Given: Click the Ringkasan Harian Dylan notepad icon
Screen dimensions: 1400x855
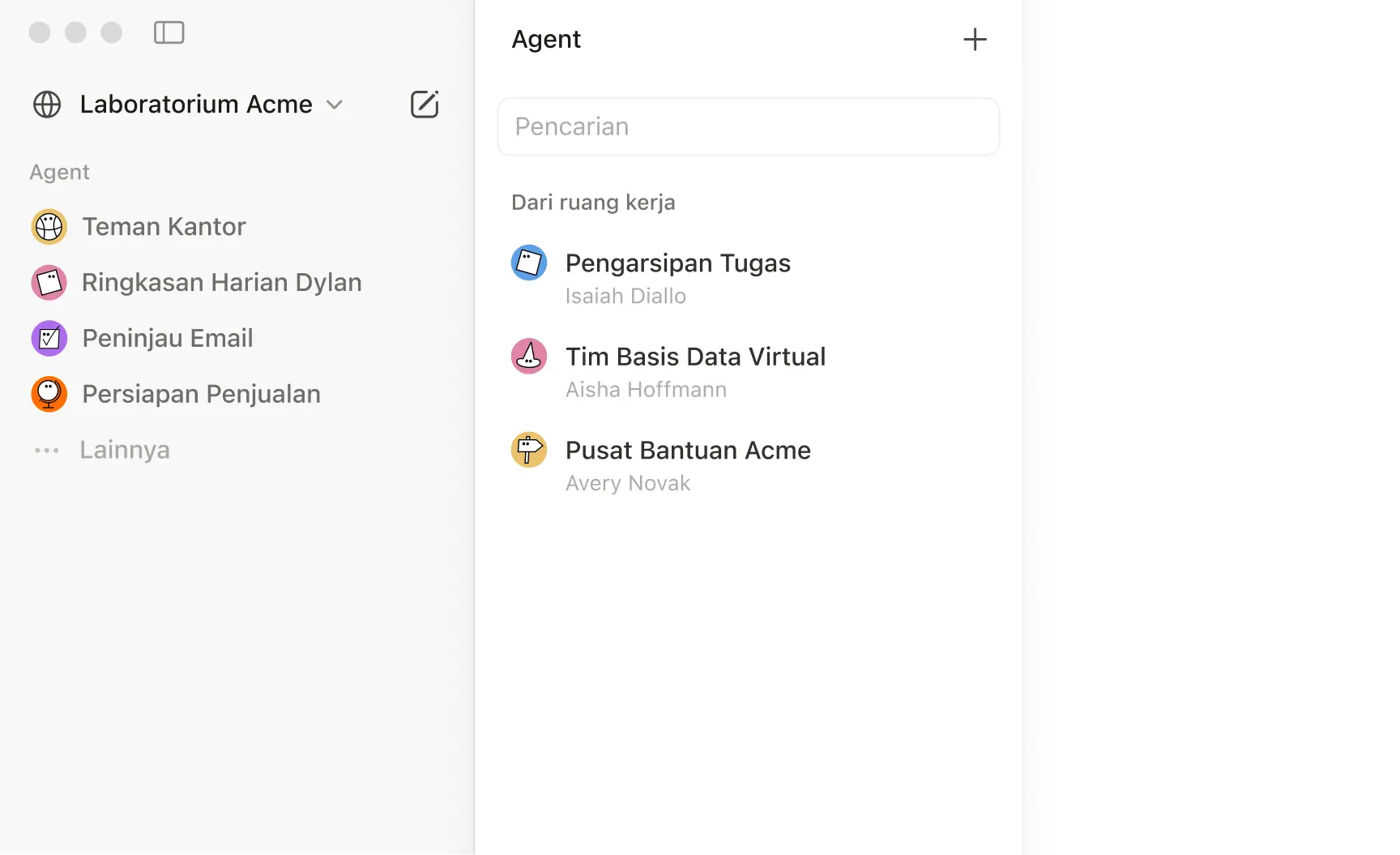Looking at the screenshot, I should click(x=49, y=282).
